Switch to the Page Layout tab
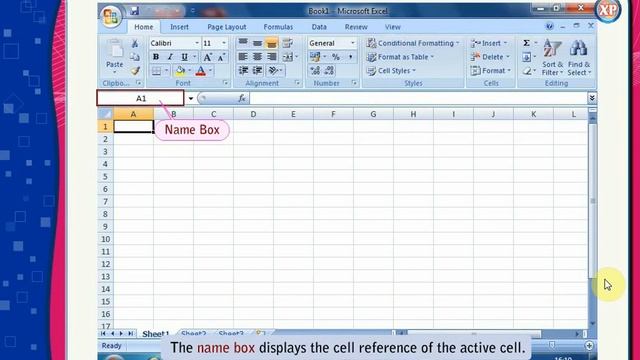Screen dimensions: 640x360 (227, 27)
